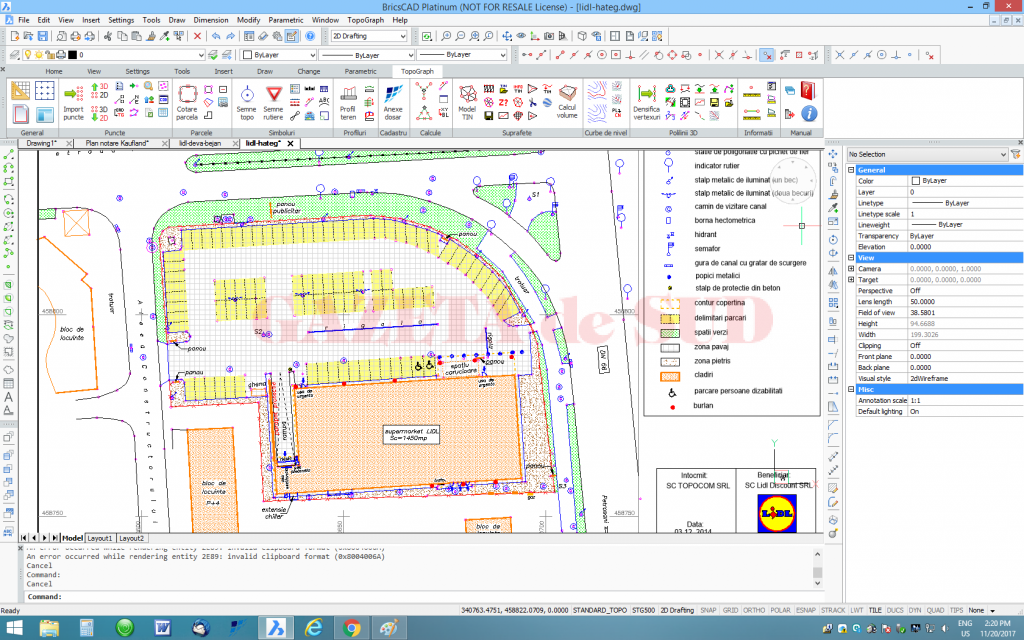Select the Semne topo symbol tool

click(247, 103)
